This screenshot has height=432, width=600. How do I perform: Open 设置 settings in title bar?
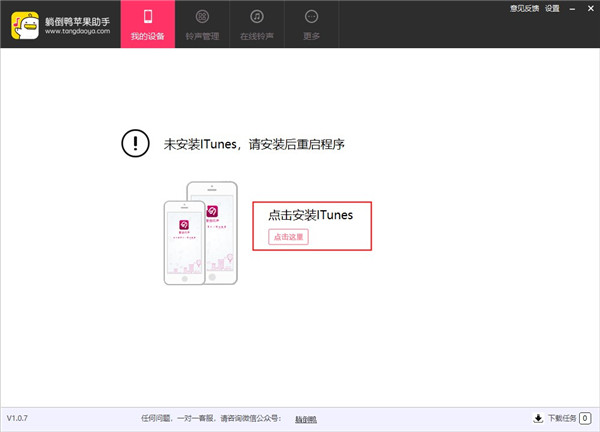pyautogui.click(x=552, y=8)
